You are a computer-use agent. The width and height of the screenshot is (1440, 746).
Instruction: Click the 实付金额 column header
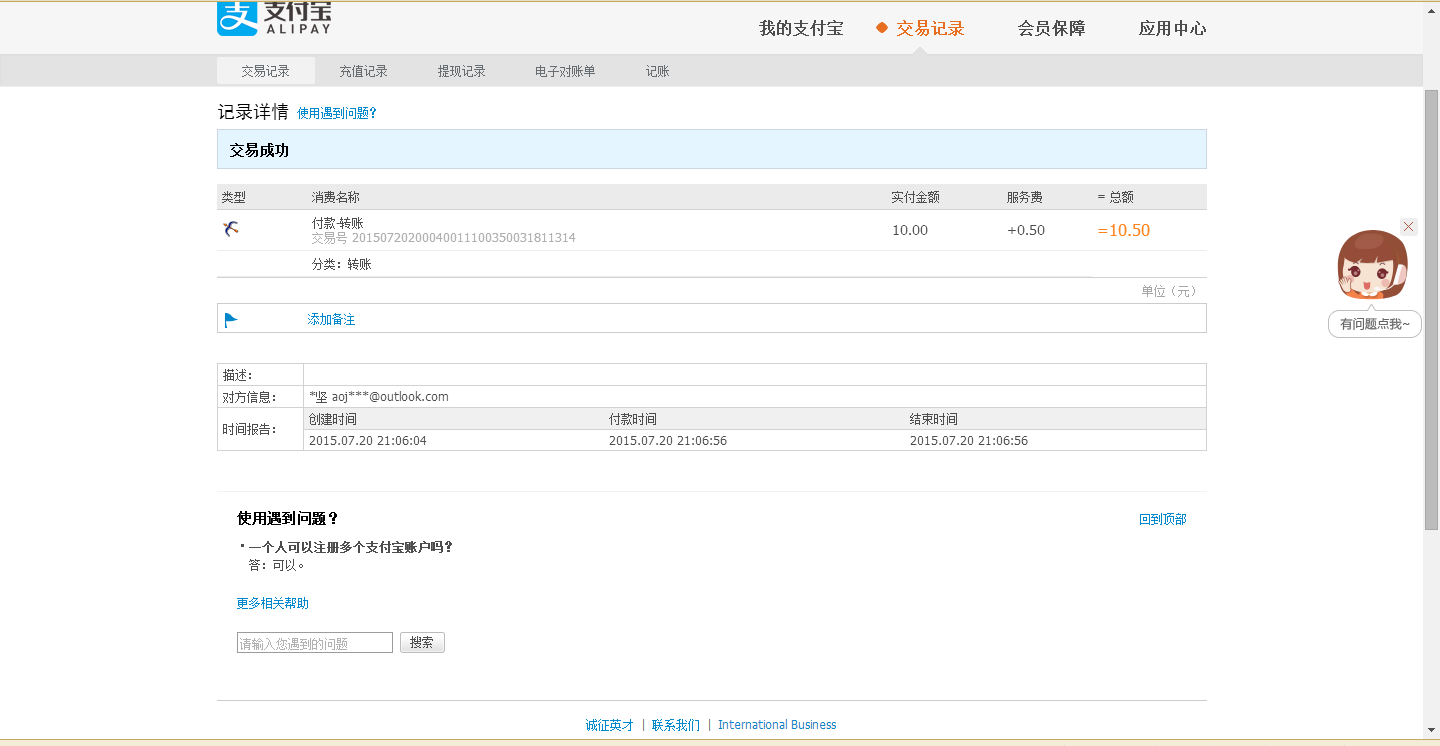pyautogui.click(x=916, y=197)
